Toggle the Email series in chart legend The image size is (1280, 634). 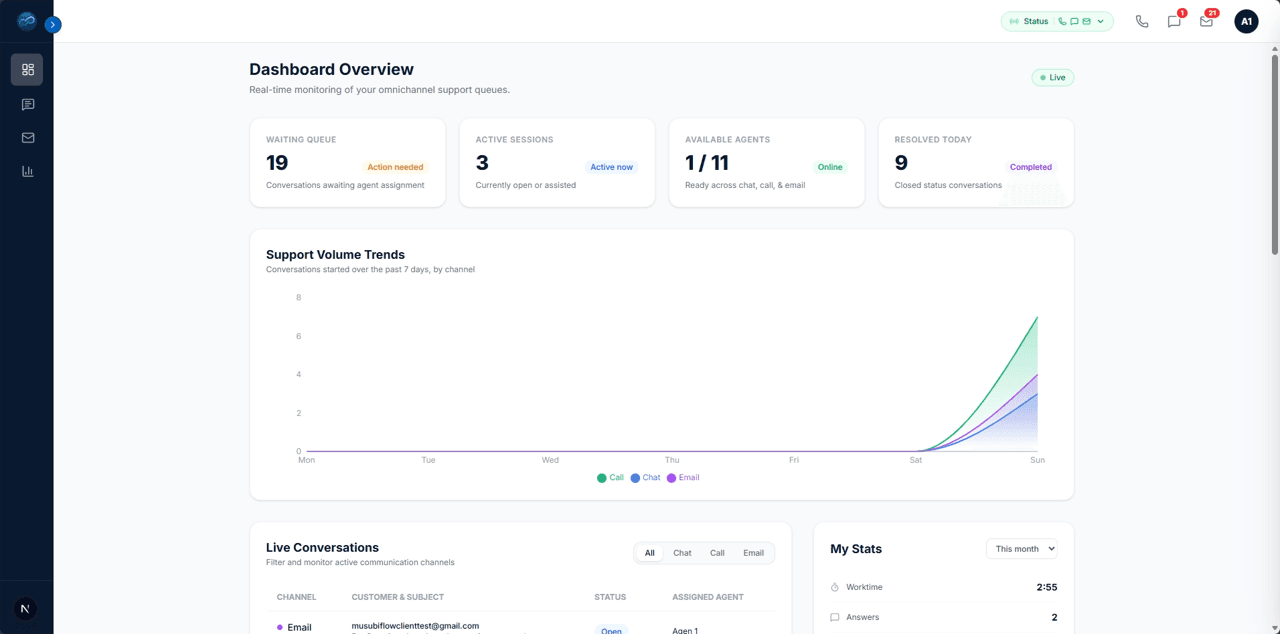[x=683, y=478]
